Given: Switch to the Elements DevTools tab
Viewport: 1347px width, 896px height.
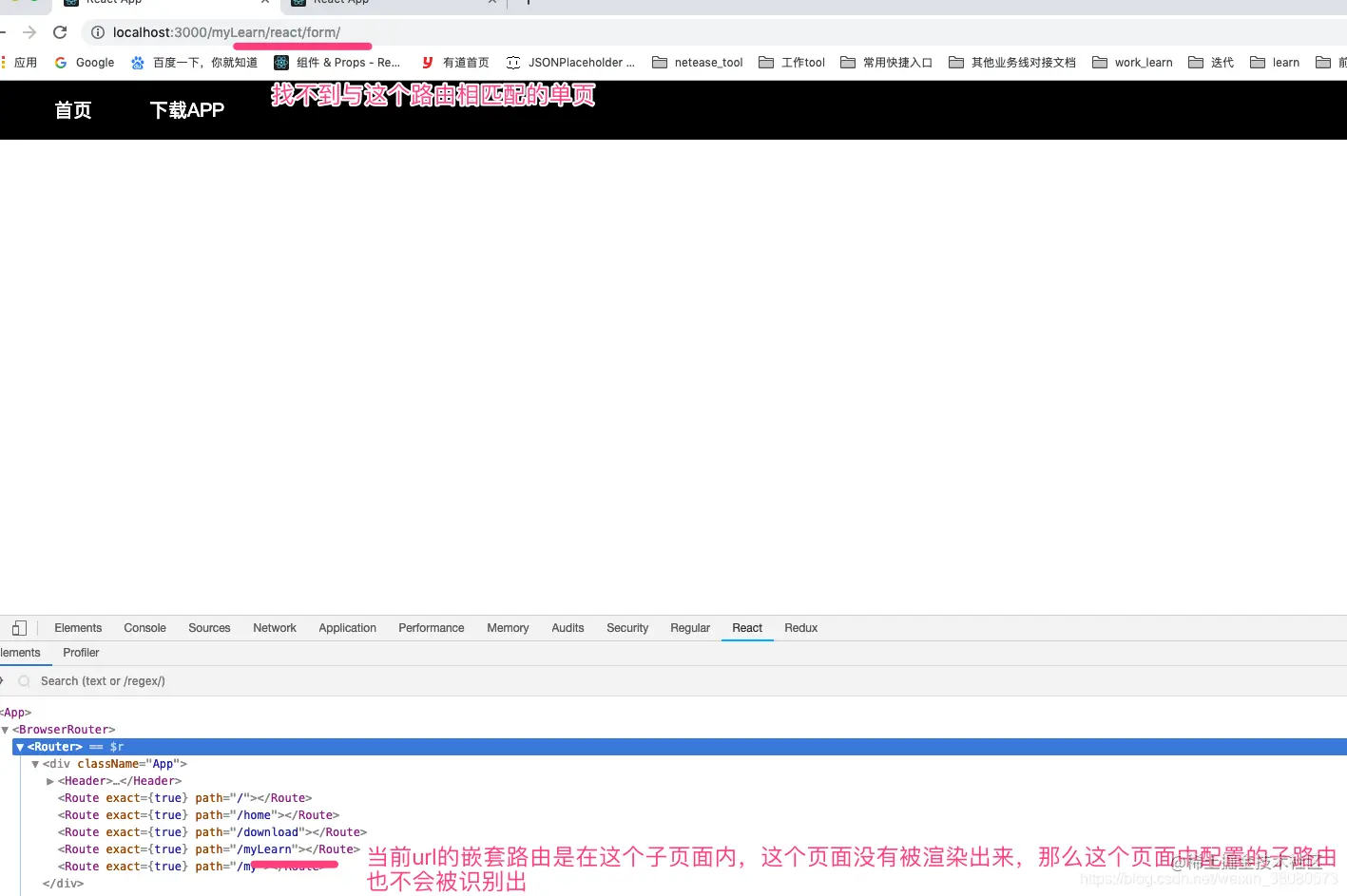Looking at the screenshot, I should click(x=78, y=628).
